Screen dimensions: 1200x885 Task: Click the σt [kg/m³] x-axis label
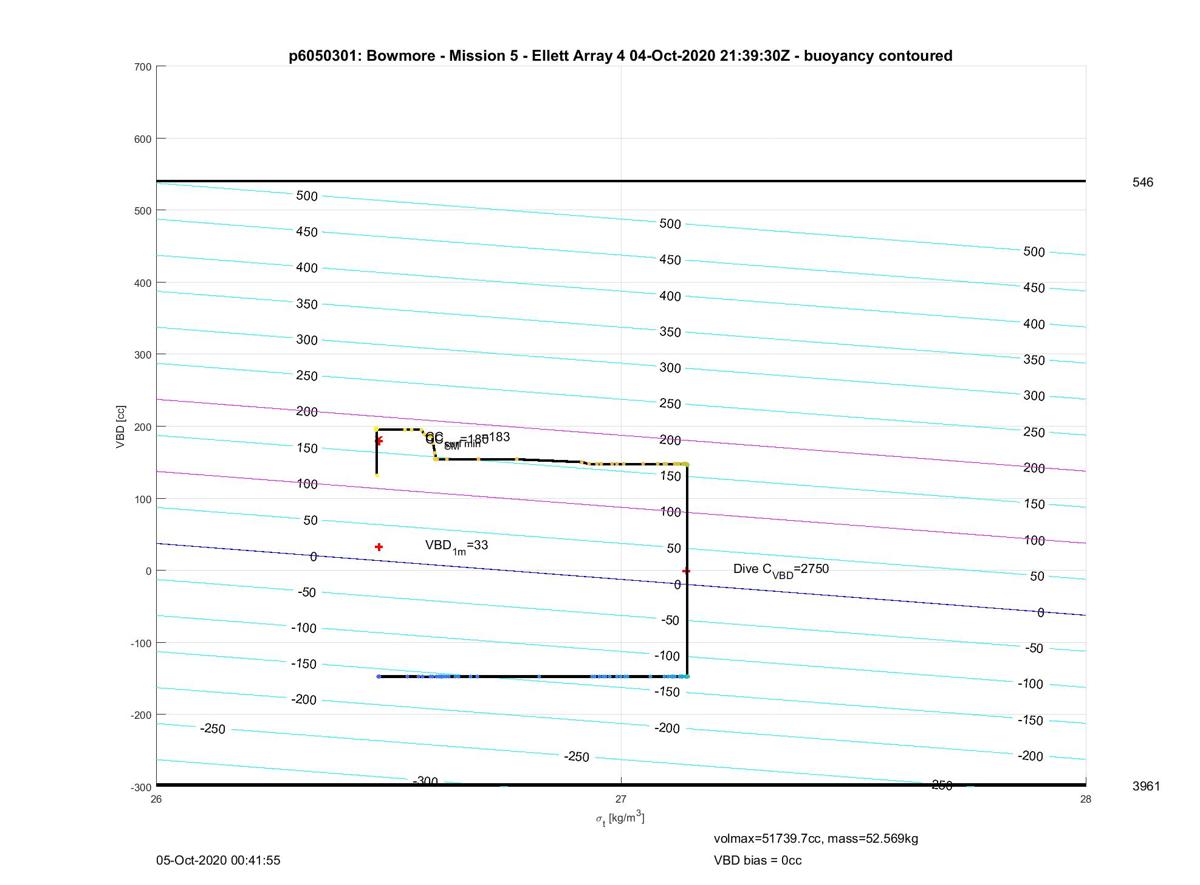(620, 818)
